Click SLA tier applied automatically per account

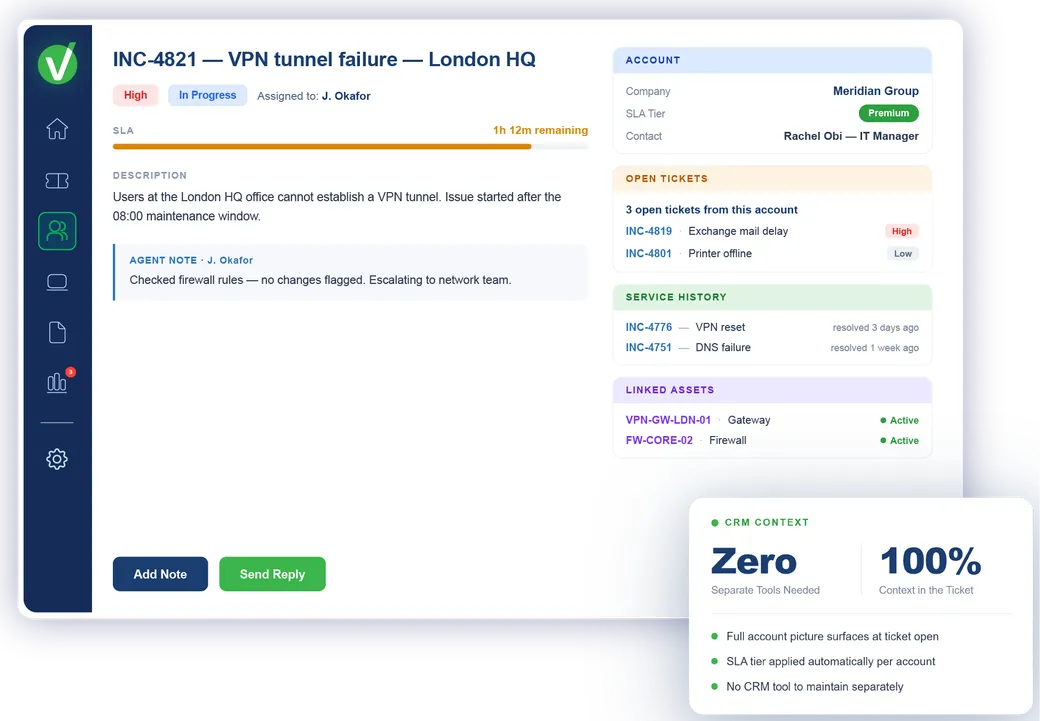(830, 661)
